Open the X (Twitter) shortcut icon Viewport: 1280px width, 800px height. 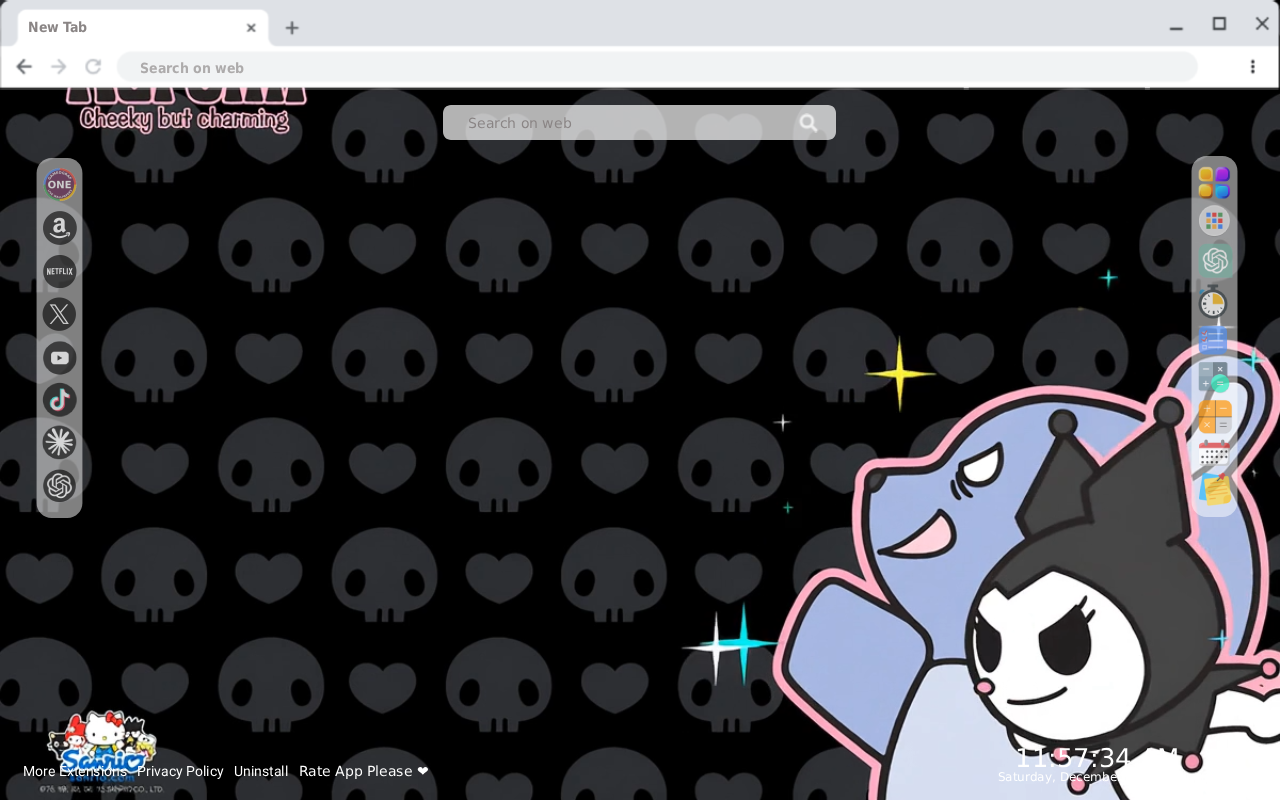[59, 314]
